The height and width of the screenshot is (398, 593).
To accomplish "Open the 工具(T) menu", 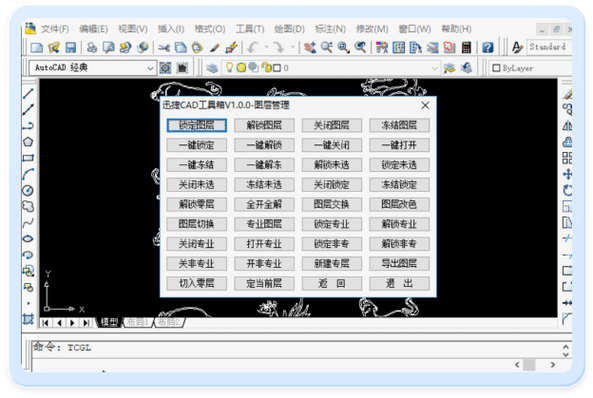I will 250,29.
